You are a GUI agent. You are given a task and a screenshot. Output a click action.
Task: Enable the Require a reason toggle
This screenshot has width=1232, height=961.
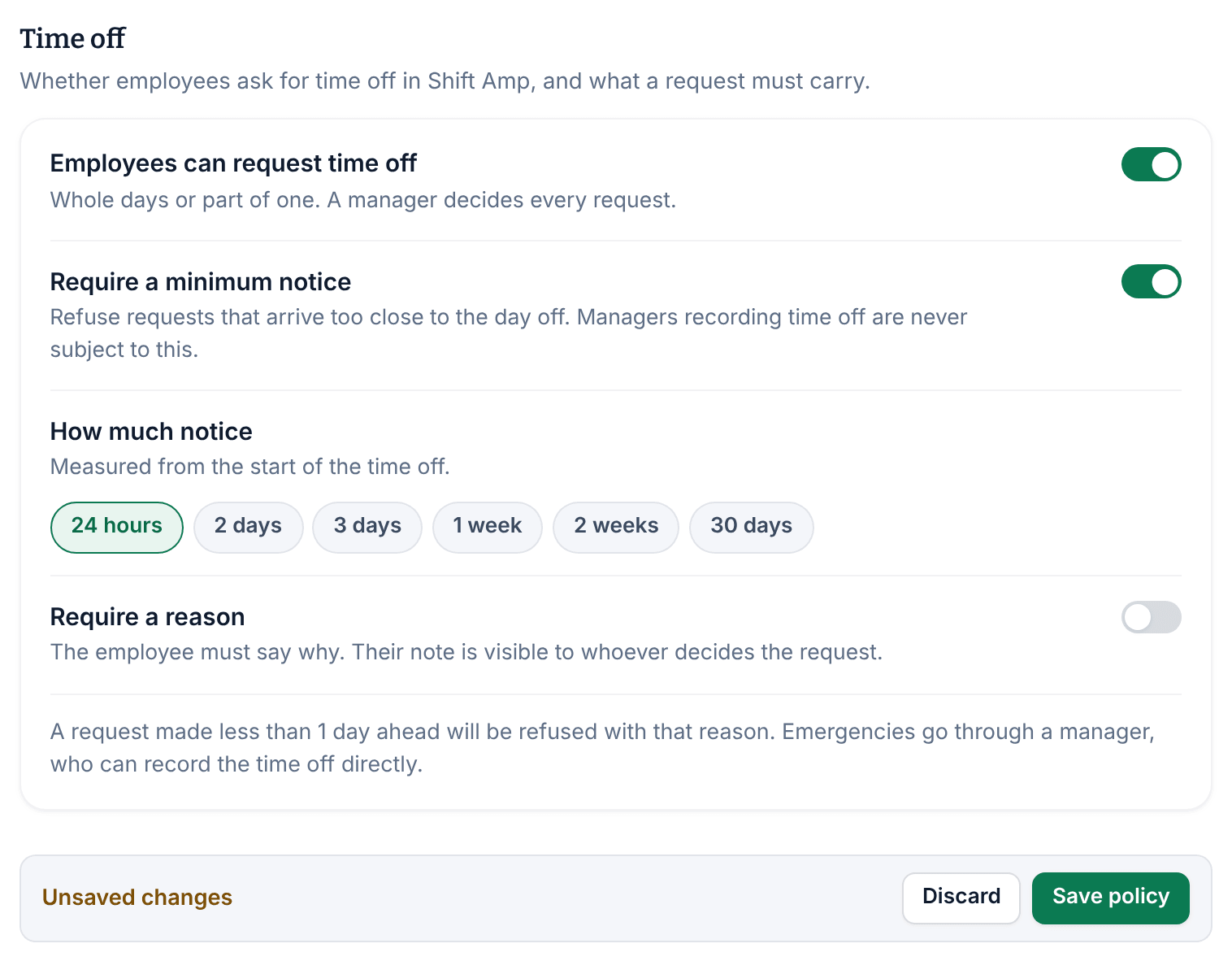(1151, 617)
